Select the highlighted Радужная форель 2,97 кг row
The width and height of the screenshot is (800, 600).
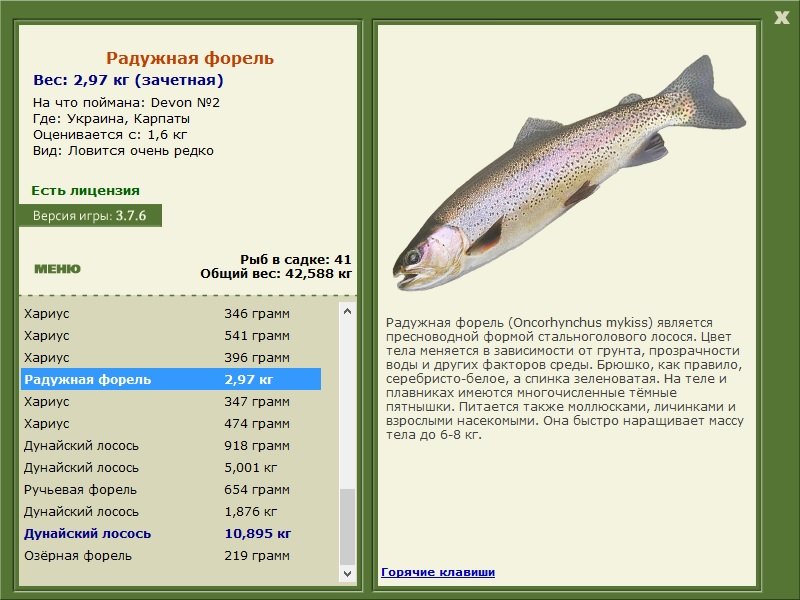[x=171, y=379]
